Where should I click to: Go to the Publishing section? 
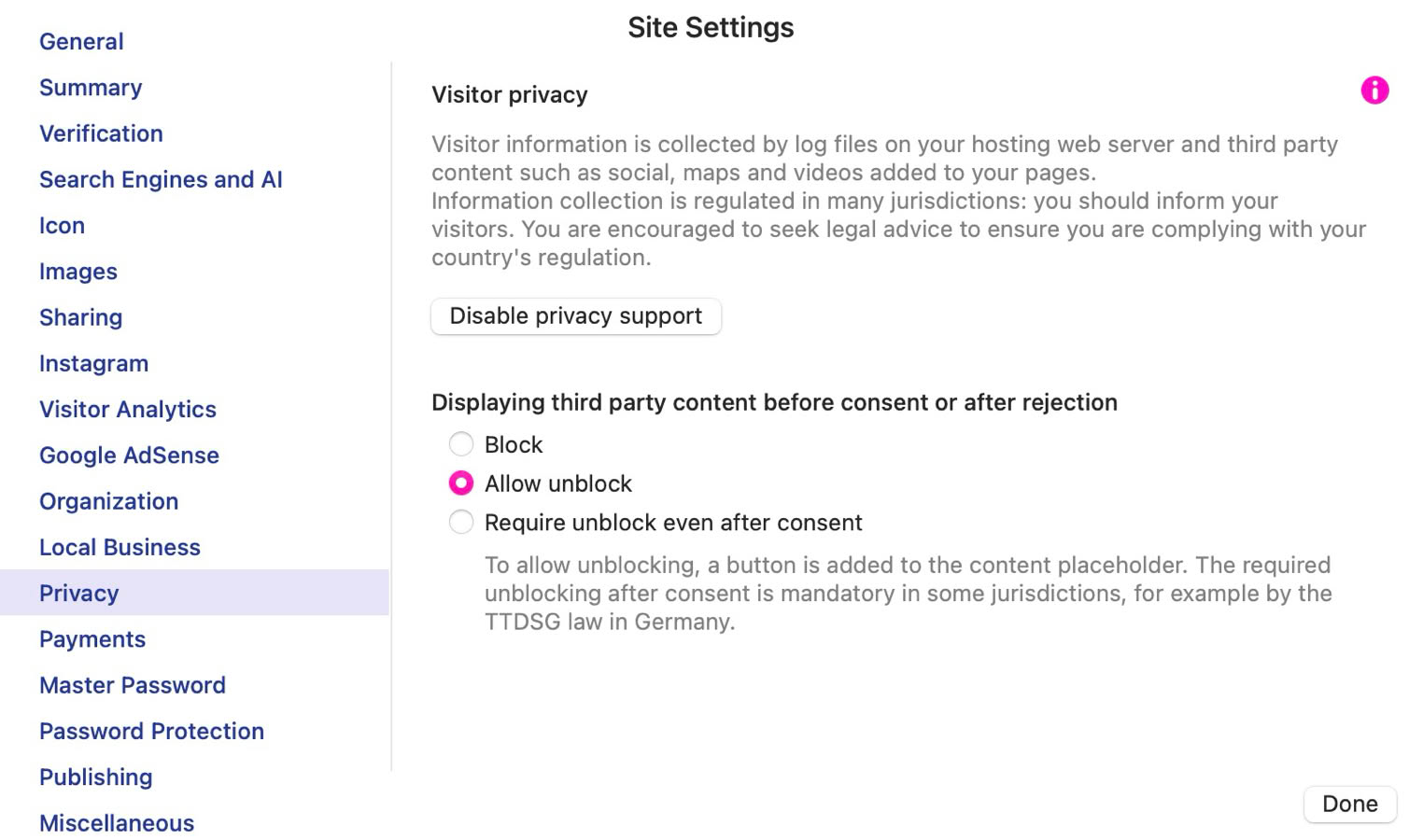click(x=95, y=777)
